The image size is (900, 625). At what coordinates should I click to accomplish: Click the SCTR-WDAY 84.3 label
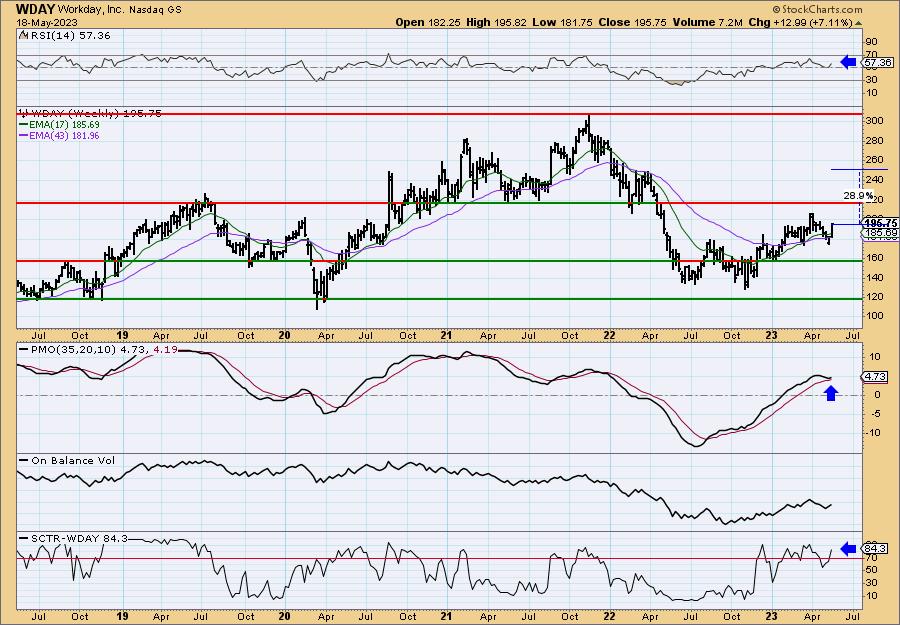tap(79, 538)
